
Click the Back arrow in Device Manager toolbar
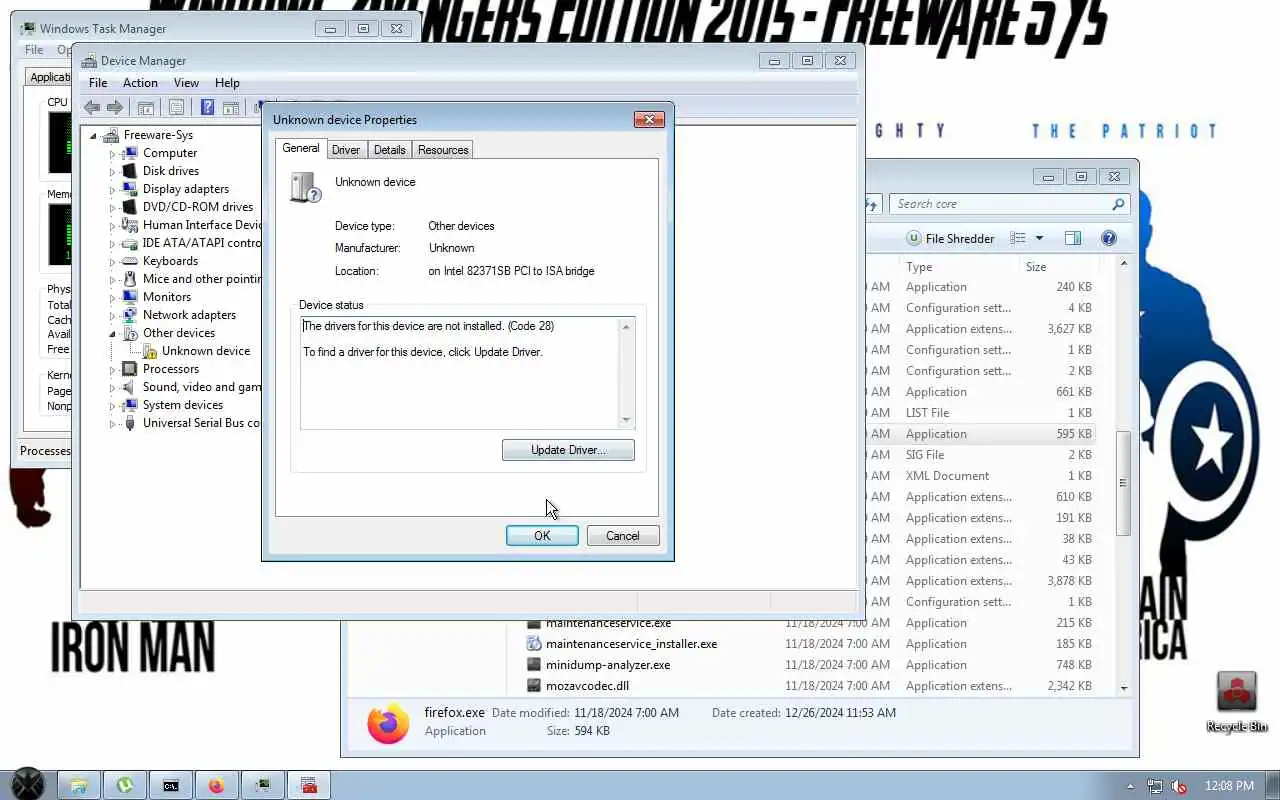point(92,108)
